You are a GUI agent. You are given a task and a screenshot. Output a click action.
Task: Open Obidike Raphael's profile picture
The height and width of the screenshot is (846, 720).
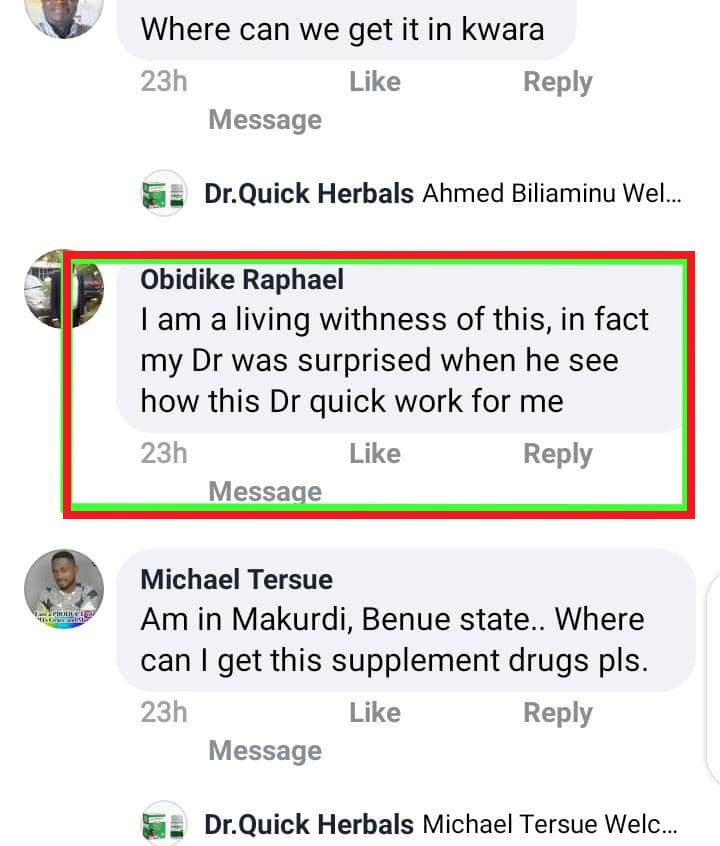pyautogui.click(x=64, y=289)
